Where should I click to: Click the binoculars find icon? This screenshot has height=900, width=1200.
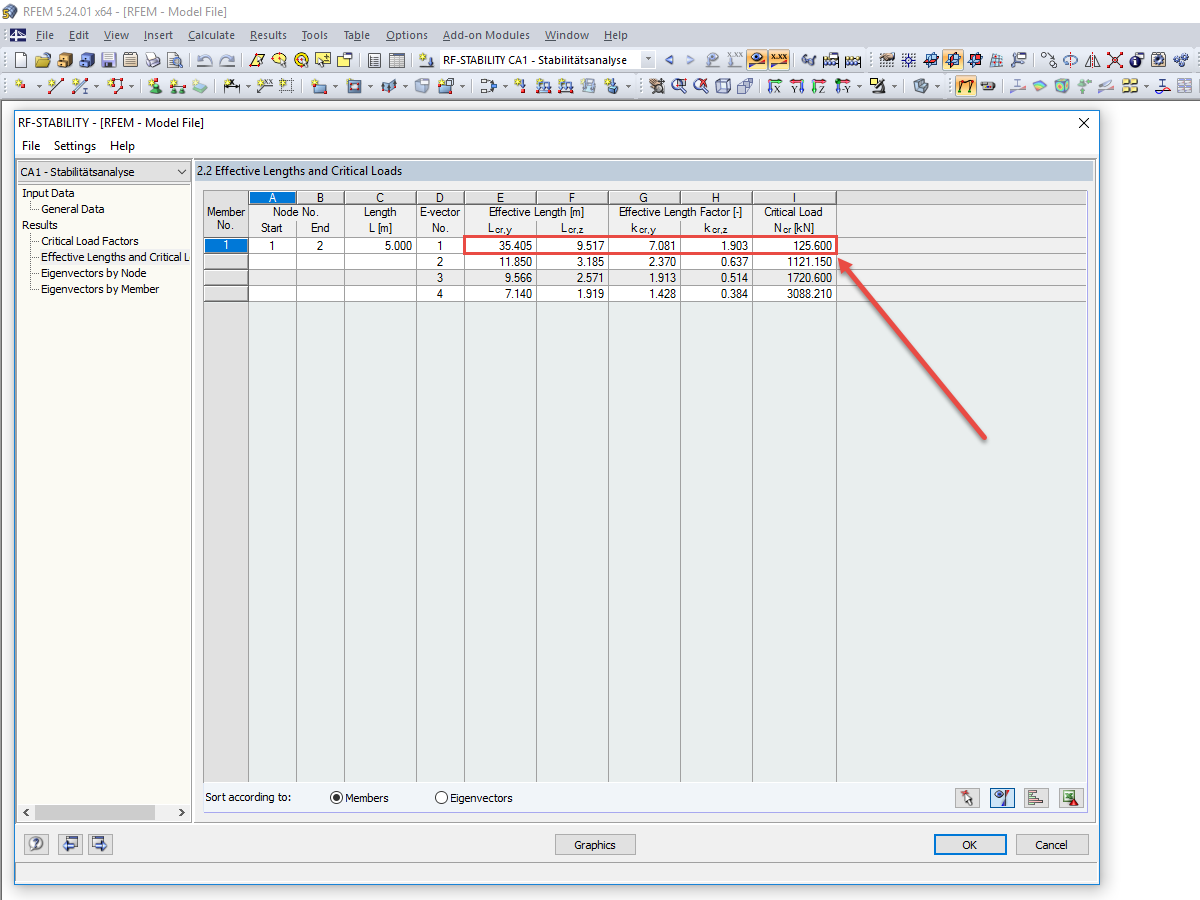pyautogui.click(x=808, y=60)
